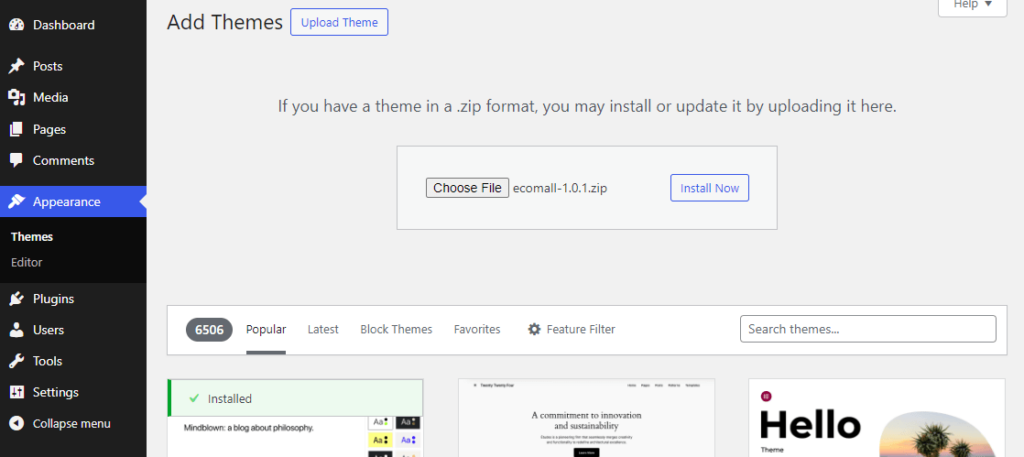The image size is (1024, 457).
Task: Open the Dashboard menu item
Action: point(73,25)
